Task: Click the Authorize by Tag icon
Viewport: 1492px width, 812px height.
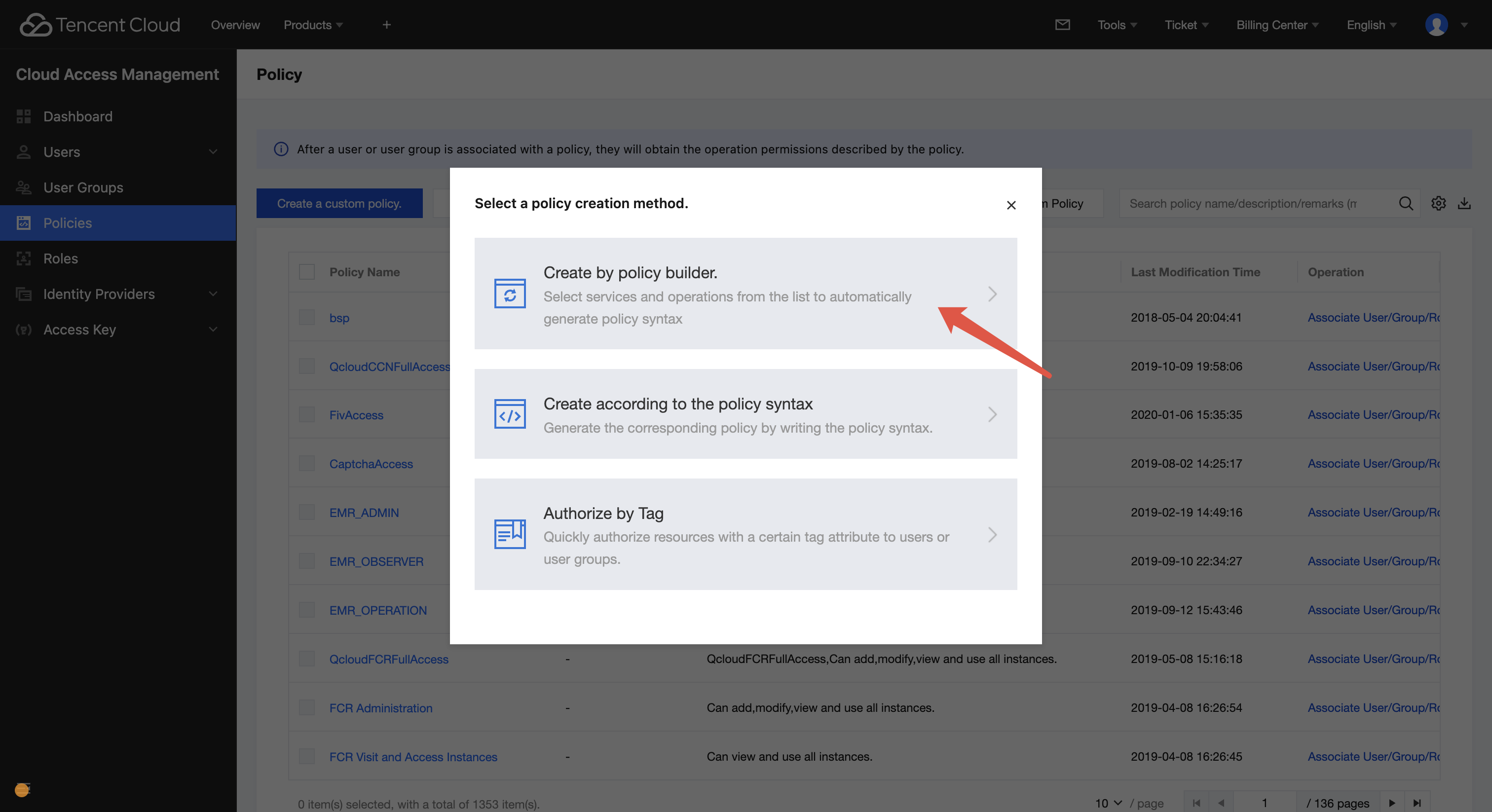Action: pos(510,534)
